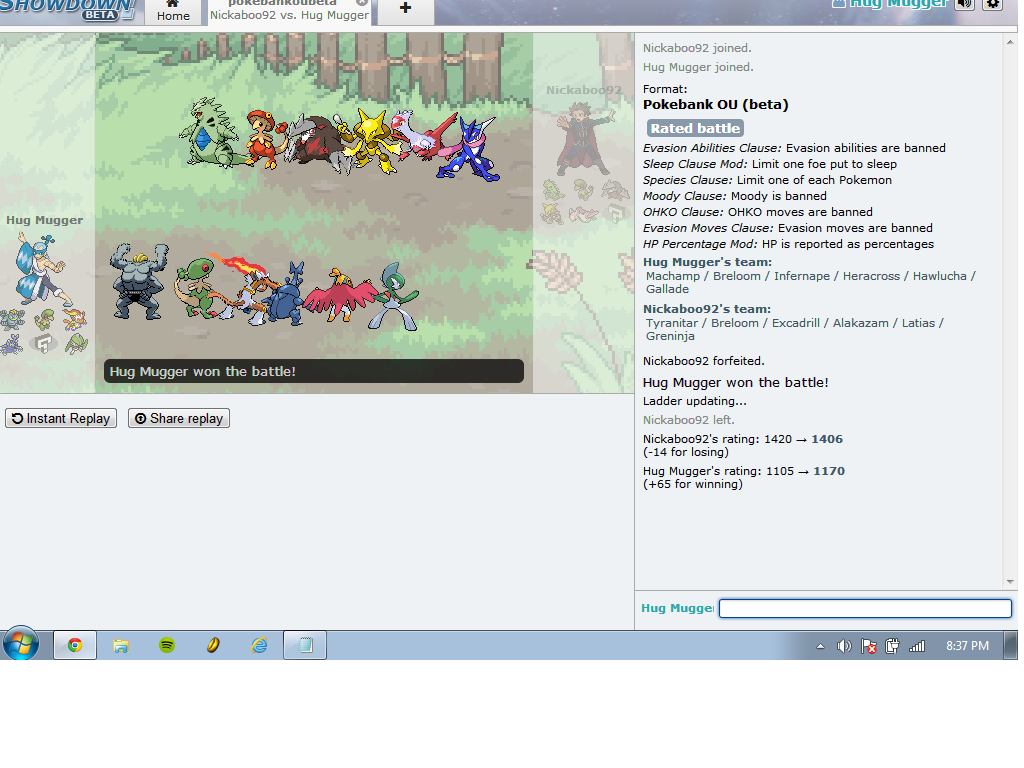Click the small Latias icon under Nickaboo92
Viewport: 1024px width, 768px height.
pyautogui.click(x=583, y=214)
